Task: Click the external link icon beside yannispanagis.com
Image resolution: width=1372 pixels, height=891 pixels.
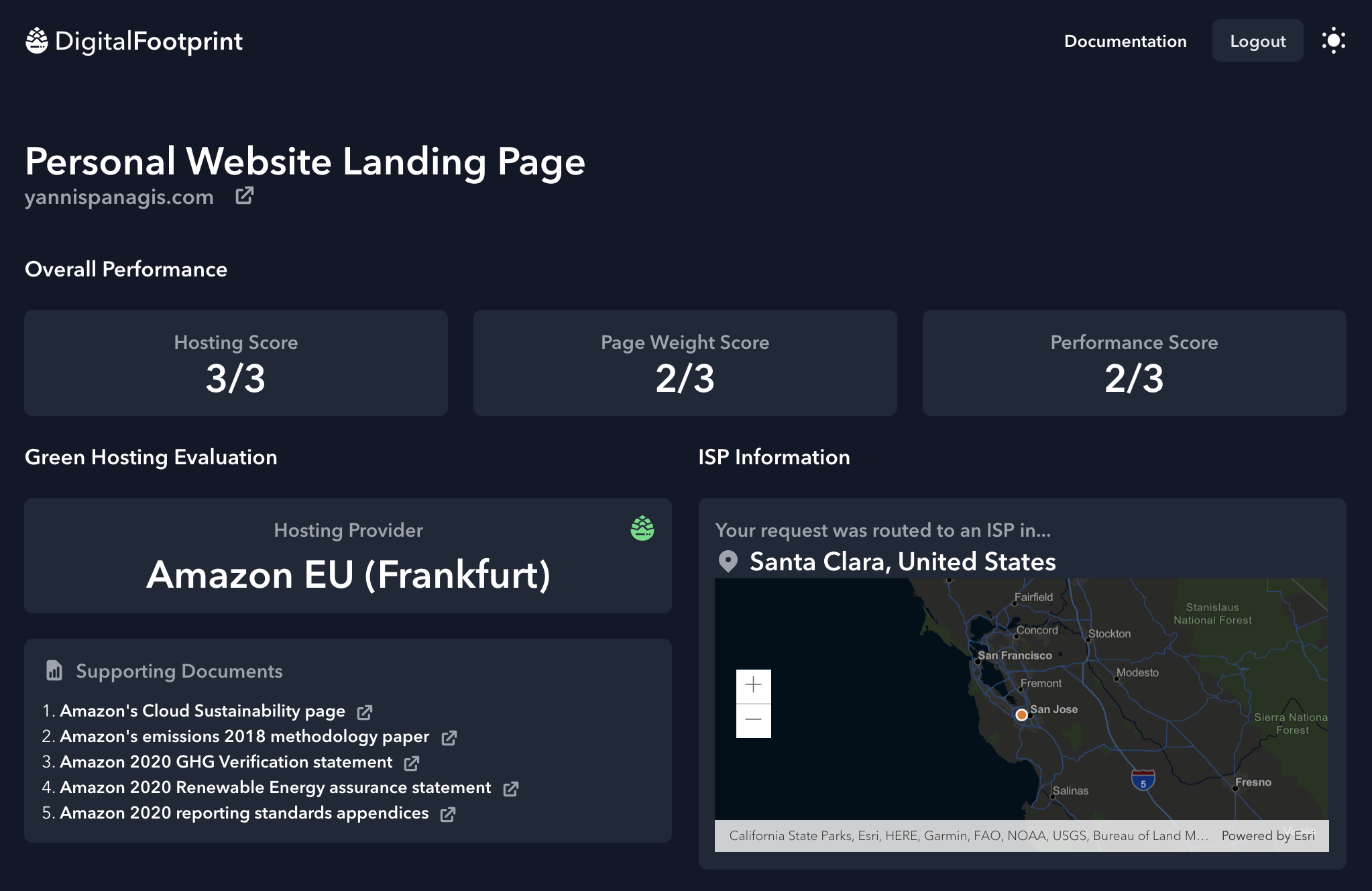Action: point(244,196)
